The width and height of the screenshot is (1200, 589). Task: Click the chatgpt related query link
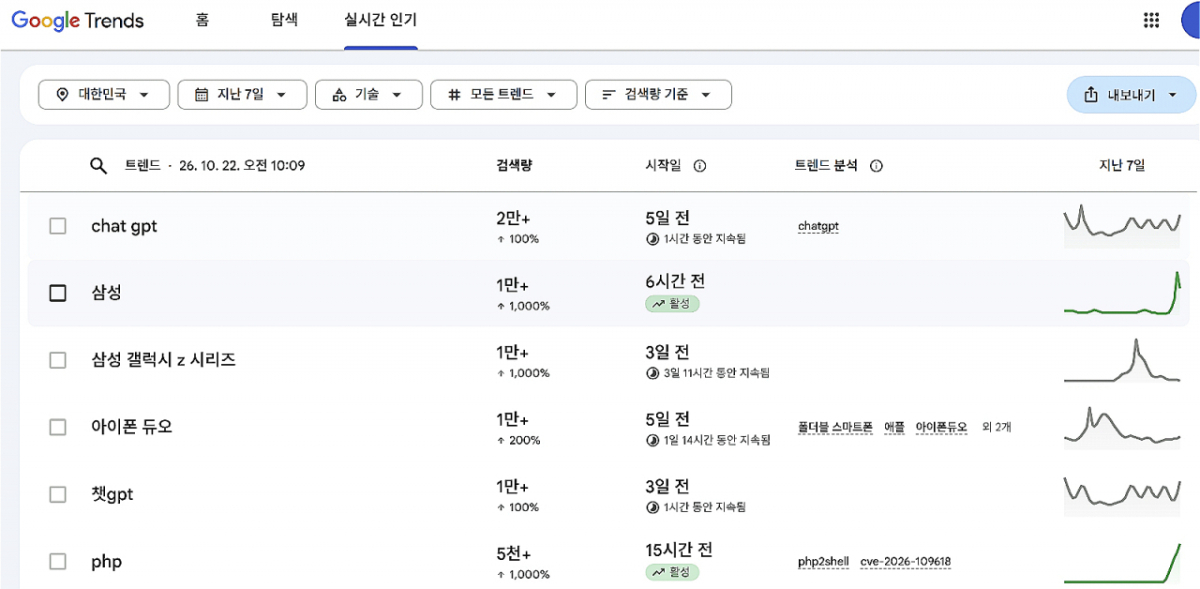coord(818,227)
